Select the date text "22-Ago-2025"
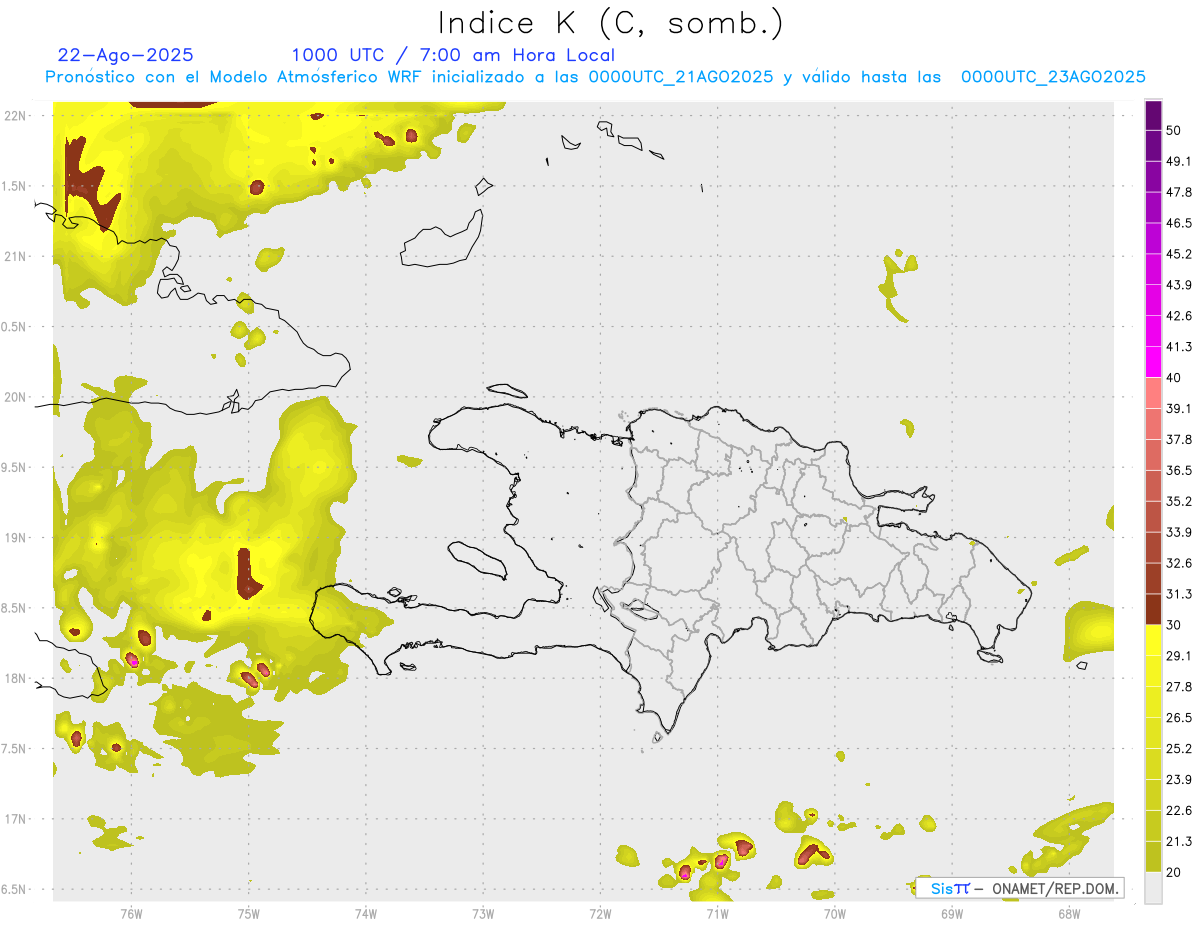Viewport: 1200px width, 927px height. coord(126,55)
